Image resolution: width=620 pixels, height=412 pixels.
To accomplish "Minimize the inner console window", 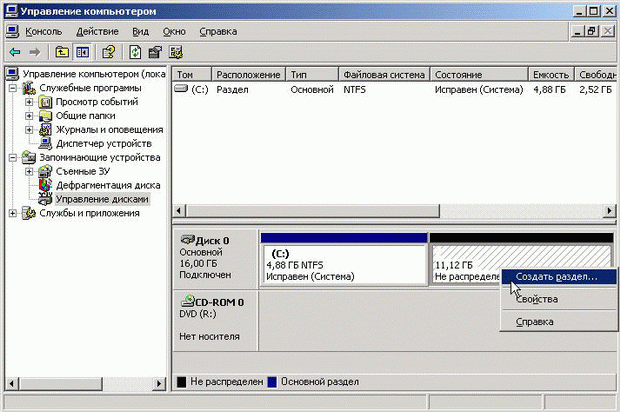I will click(578, 31).
